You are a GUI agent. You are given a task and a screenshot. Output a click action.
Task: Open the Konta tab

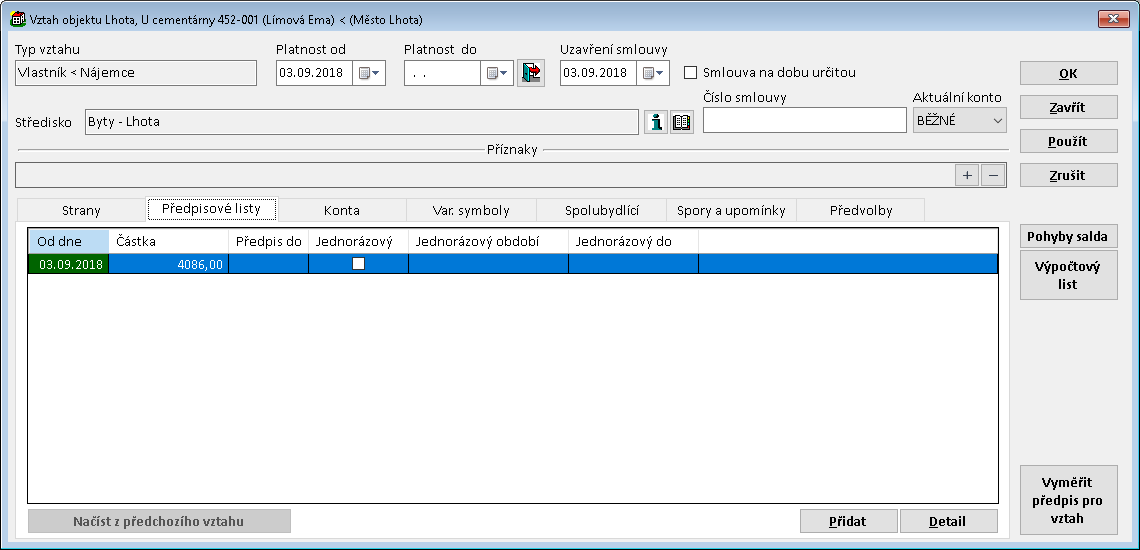tap(341, 210)
